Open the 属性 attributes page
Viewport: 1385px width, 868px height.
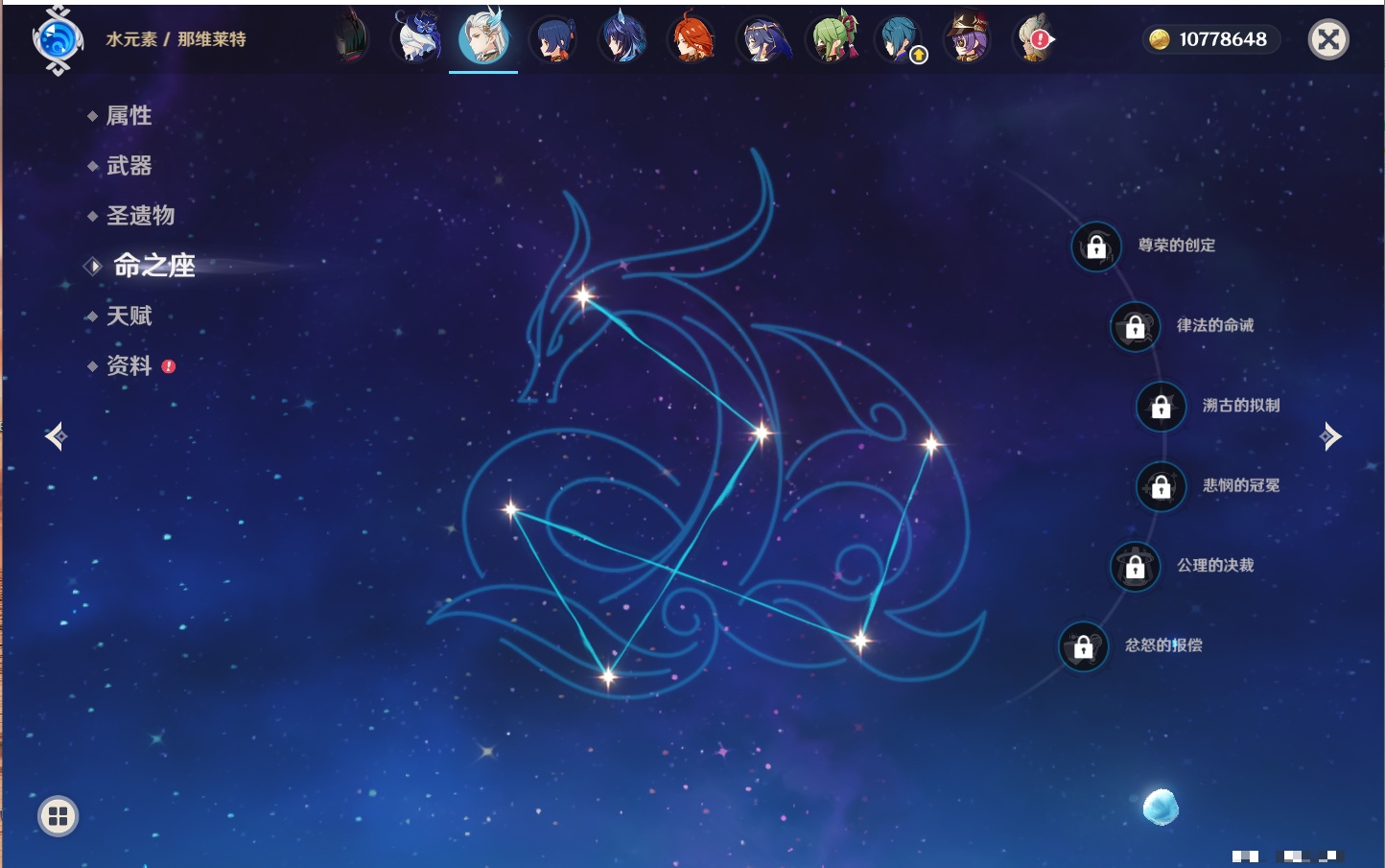(x=129, y=116)
